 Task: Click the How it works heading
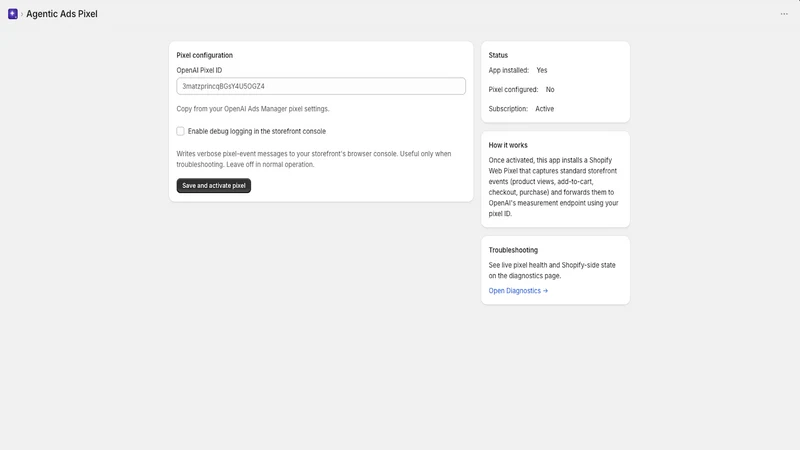tap(508, 145)
